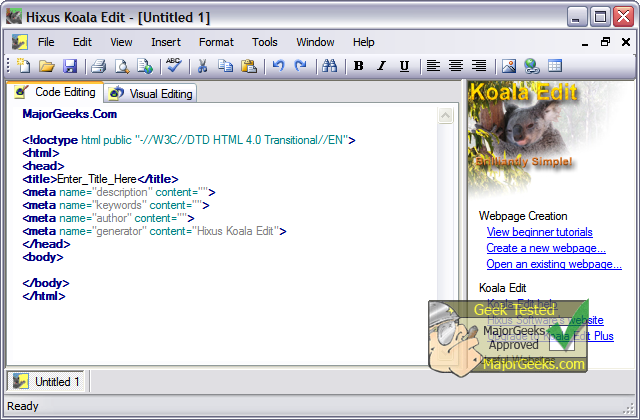Screen dimensions: 640x420
Task: Open the Insert menu
Action: coord(166,42)
